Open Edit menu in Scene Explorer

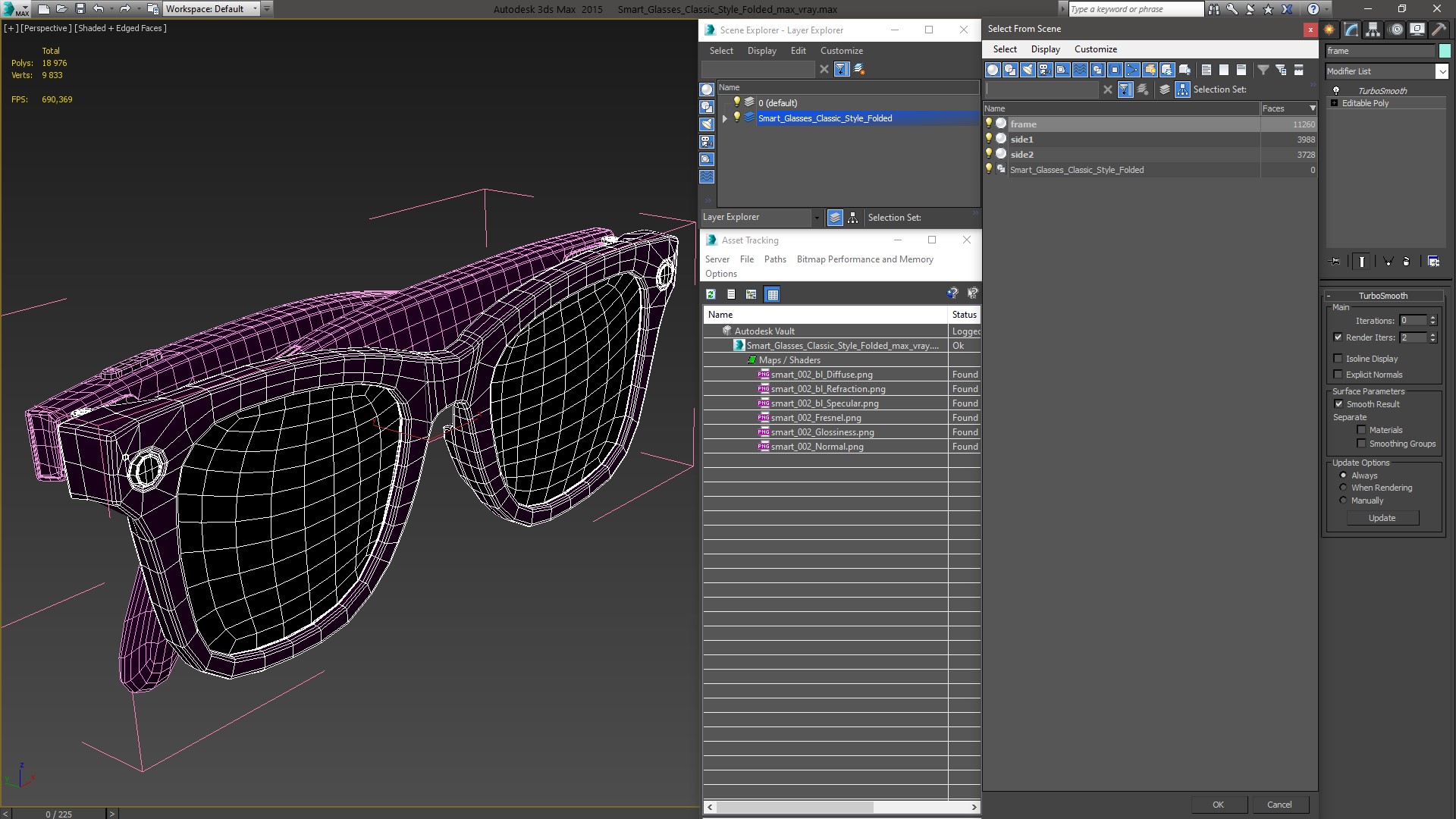(798, 51)
